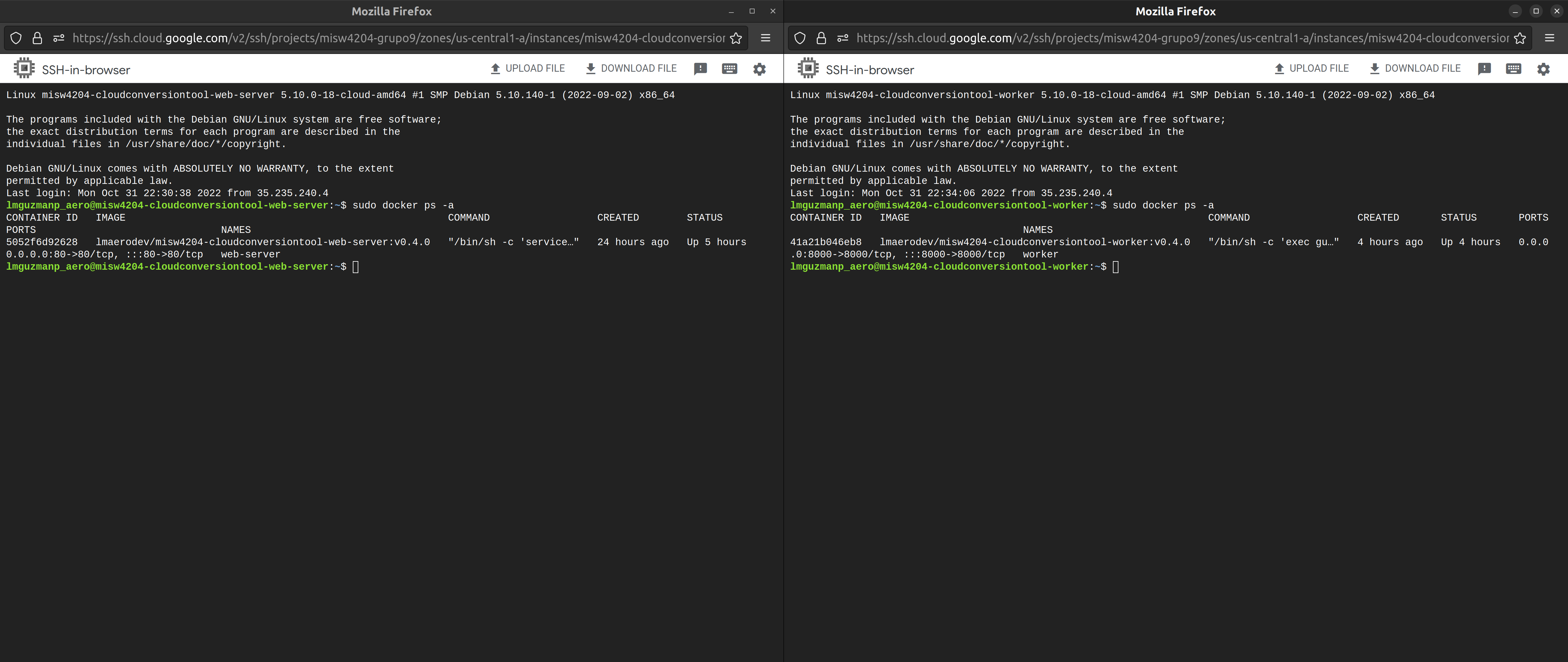Image resolution: width=1568 pixels, height=662 pixels.
Task: Open the on-screen keyboard in the worker terminal
Action: pyautogui.click(x=1514, y=69)
